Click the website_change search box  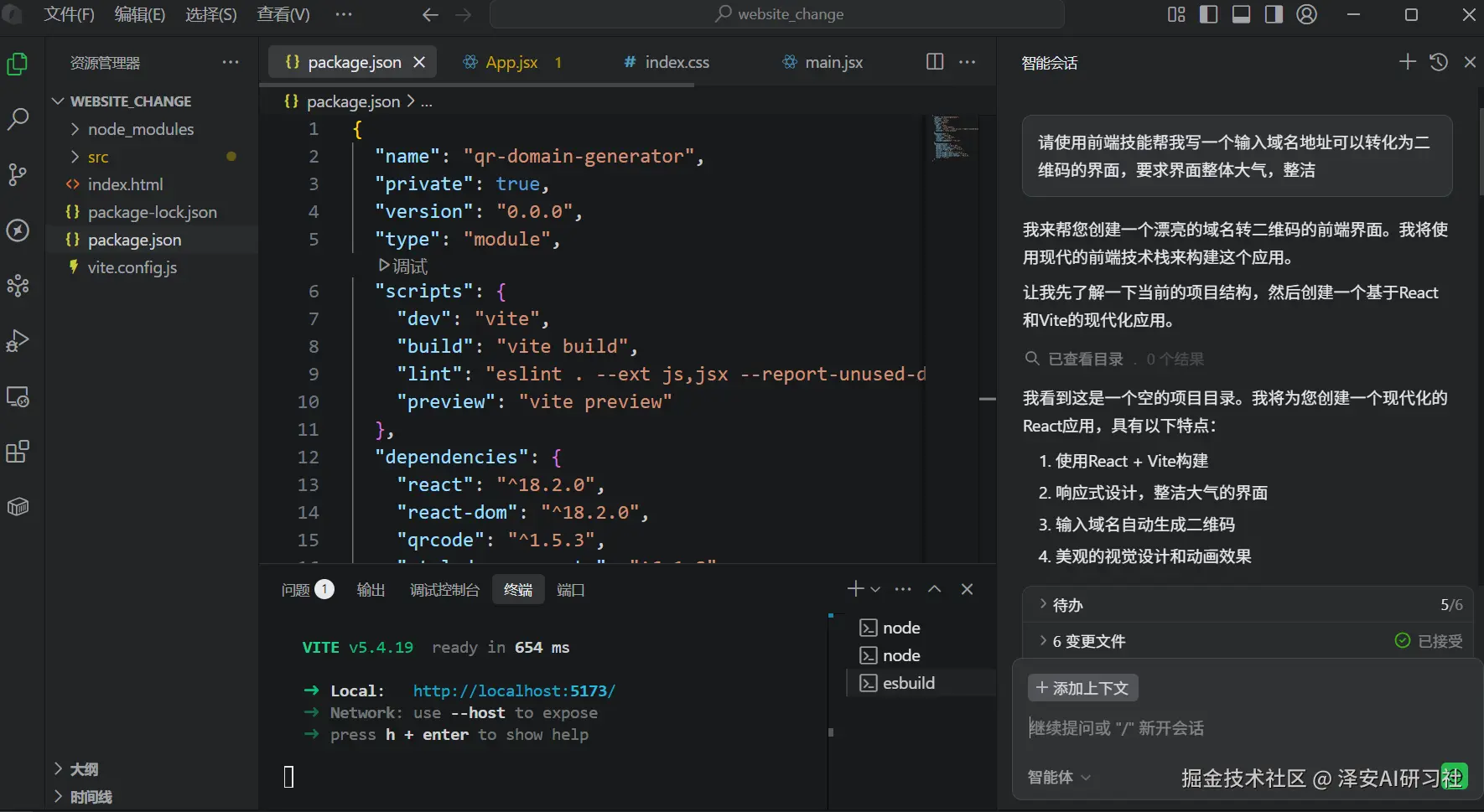click(x=777, y=14)
